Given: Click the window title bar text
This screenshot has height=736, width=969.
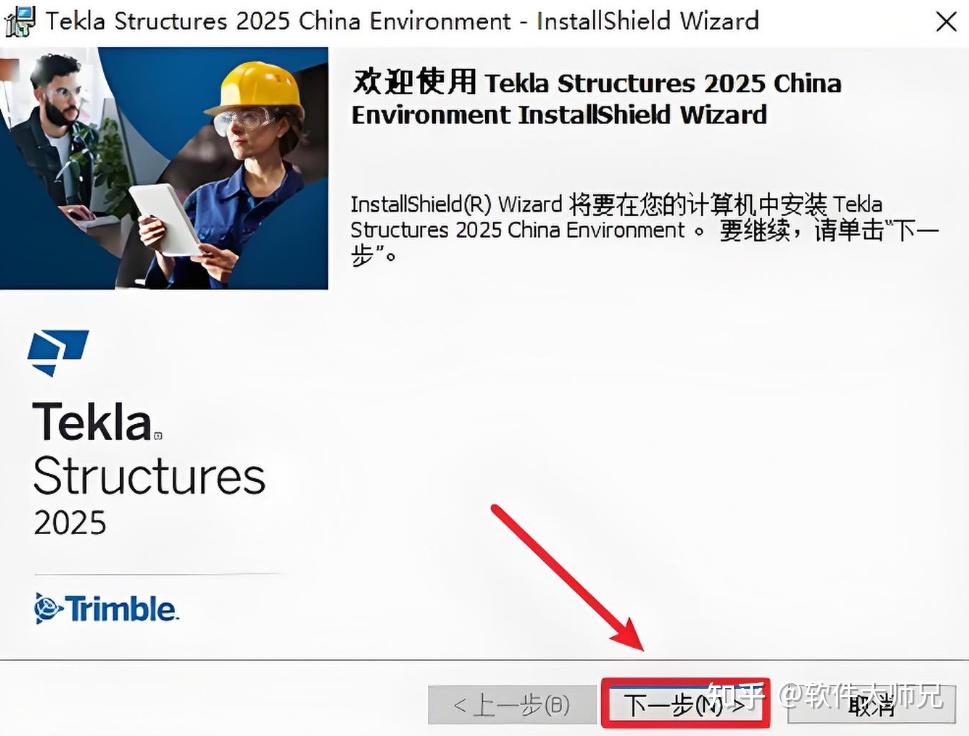Looking at the screenshot, I should point(402,21).
